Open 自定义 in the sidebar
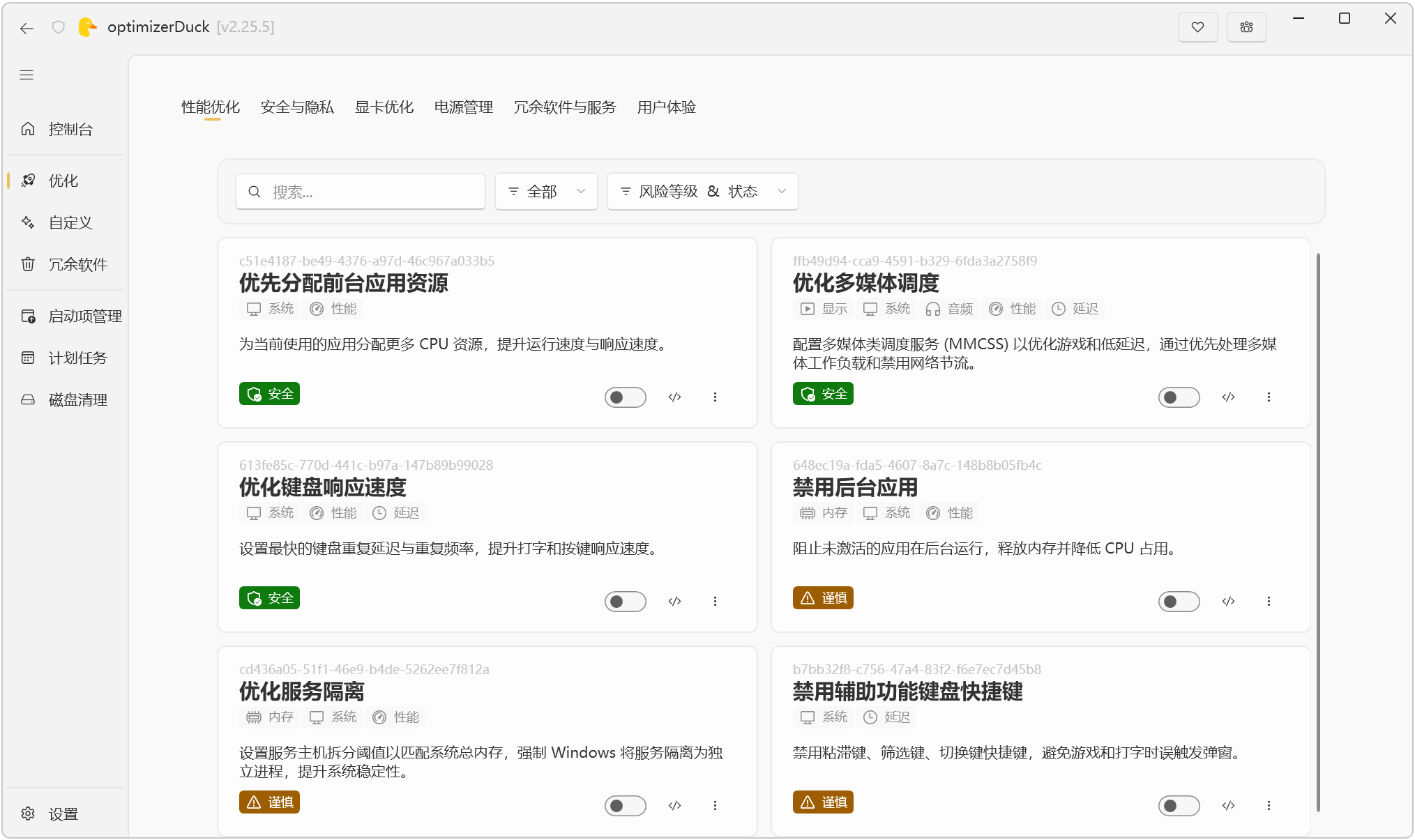The width and height of the screenshot is (1415, 840). 66,222
